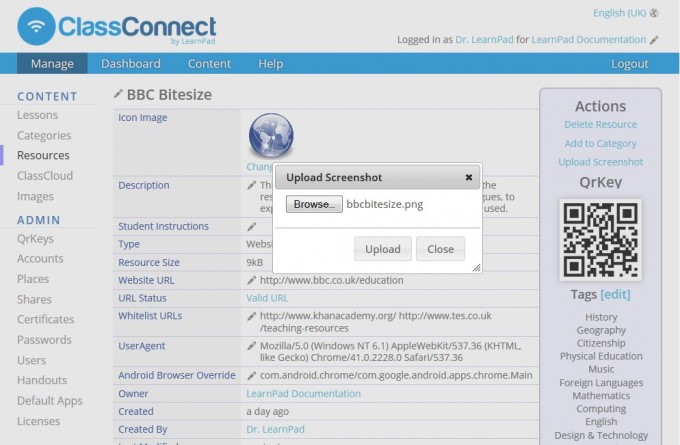This screenshot has height=445, width=680.
Task: Open the Content menu
Action: pyautogui.click(x=209, y=64)
